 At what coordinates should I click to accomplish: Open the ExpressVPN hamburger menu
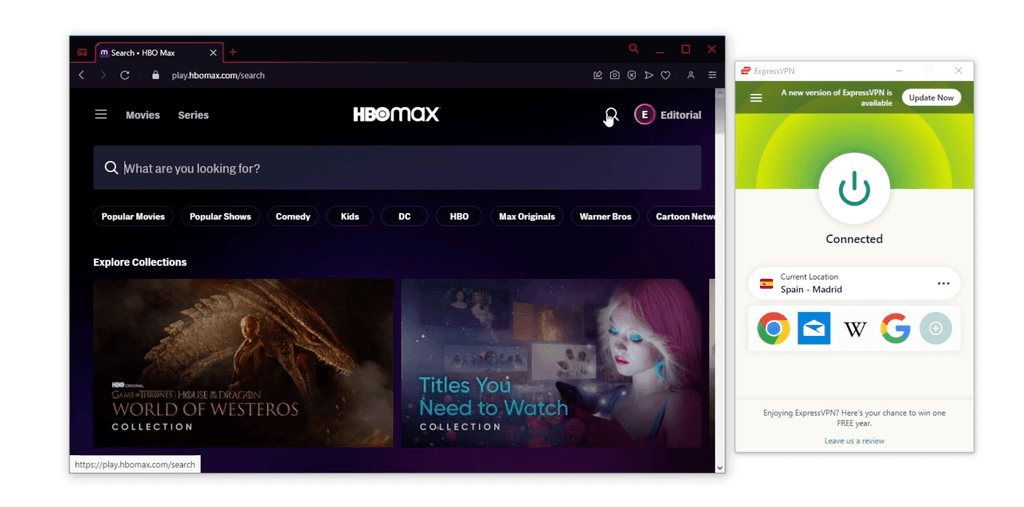click(756, 98)
